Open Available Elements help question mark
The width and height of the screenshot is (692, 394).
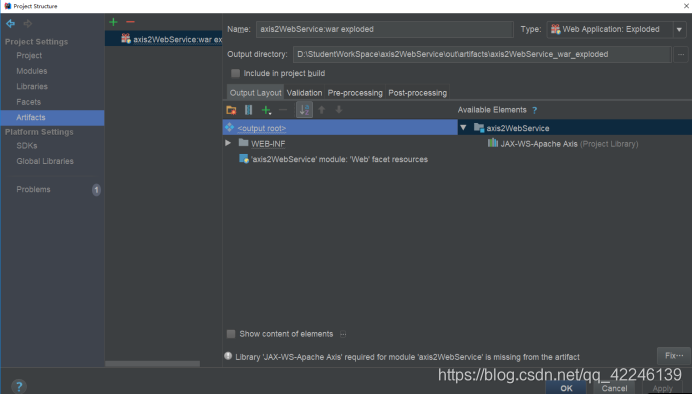(534, 110)
